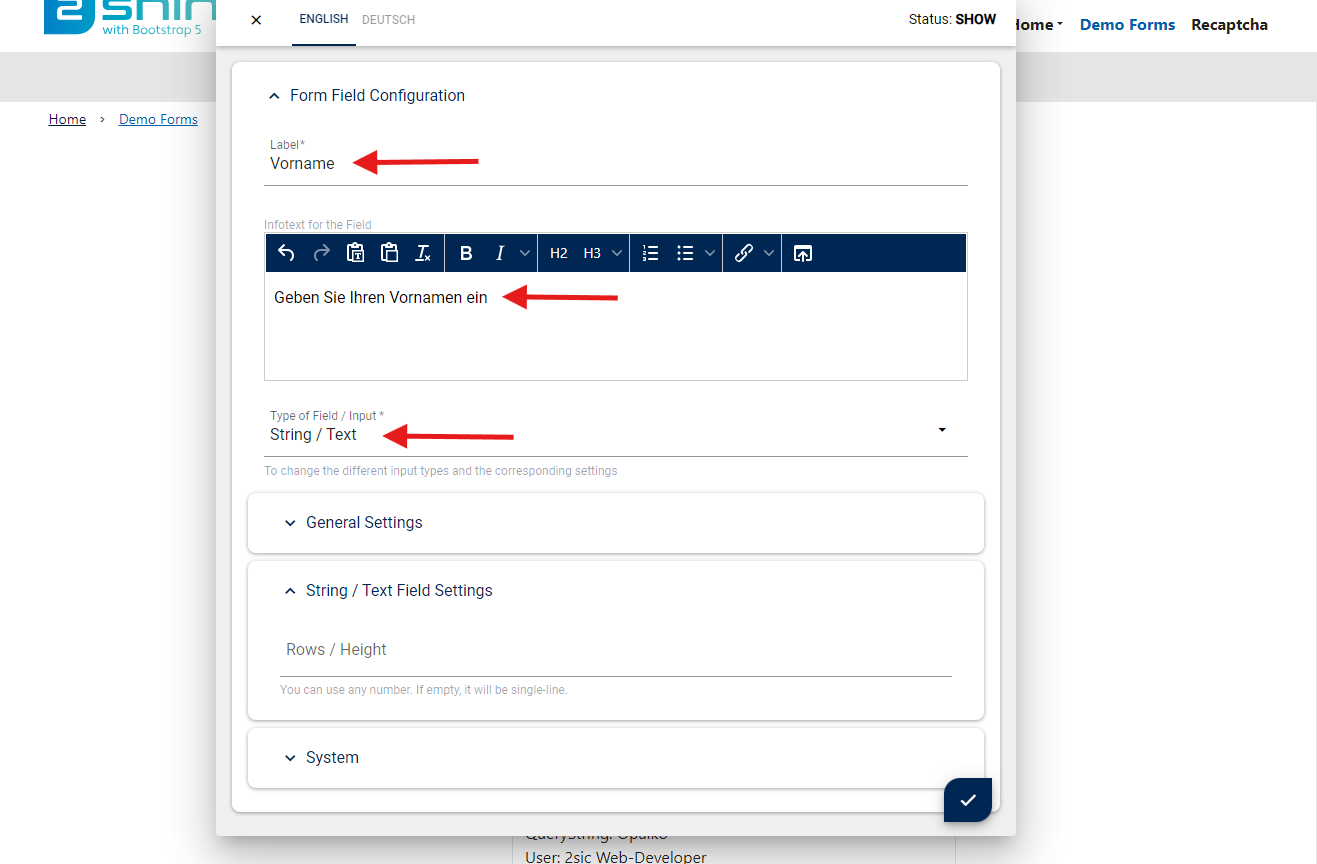Toggle bold formatting
The height and width of the screenshot is (864, 1317).
pyautogui.click(x=466, y=253)
